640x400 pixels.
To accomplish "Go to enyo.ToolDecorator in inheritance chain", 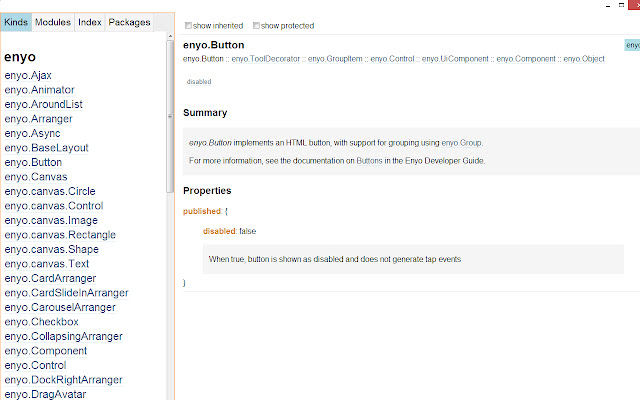I will pos(264,59).
